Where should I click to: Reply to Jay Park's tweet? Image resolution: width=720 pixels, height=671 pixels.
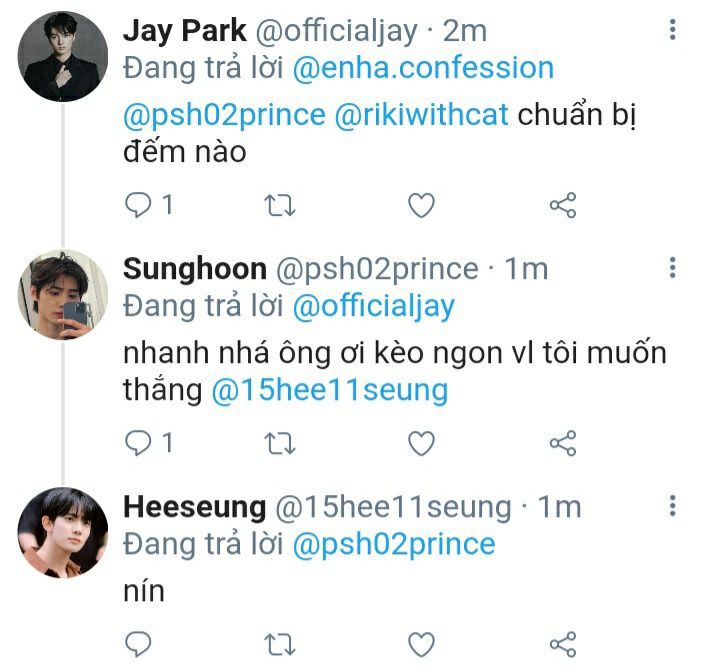(x=138, y=205)
